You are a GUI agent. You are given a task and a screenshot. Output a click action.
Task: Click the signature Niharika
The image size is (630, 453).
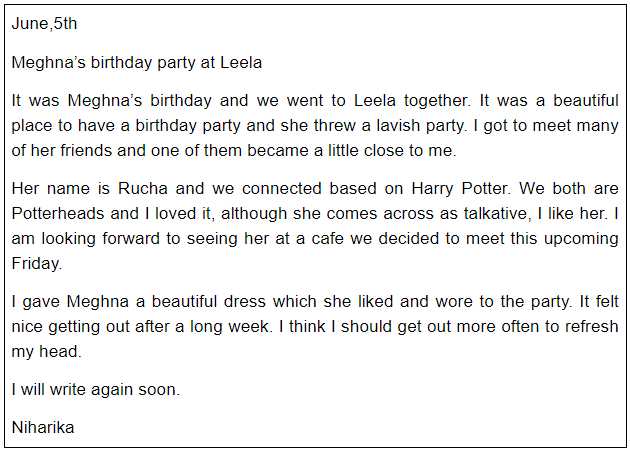point(43,427)
